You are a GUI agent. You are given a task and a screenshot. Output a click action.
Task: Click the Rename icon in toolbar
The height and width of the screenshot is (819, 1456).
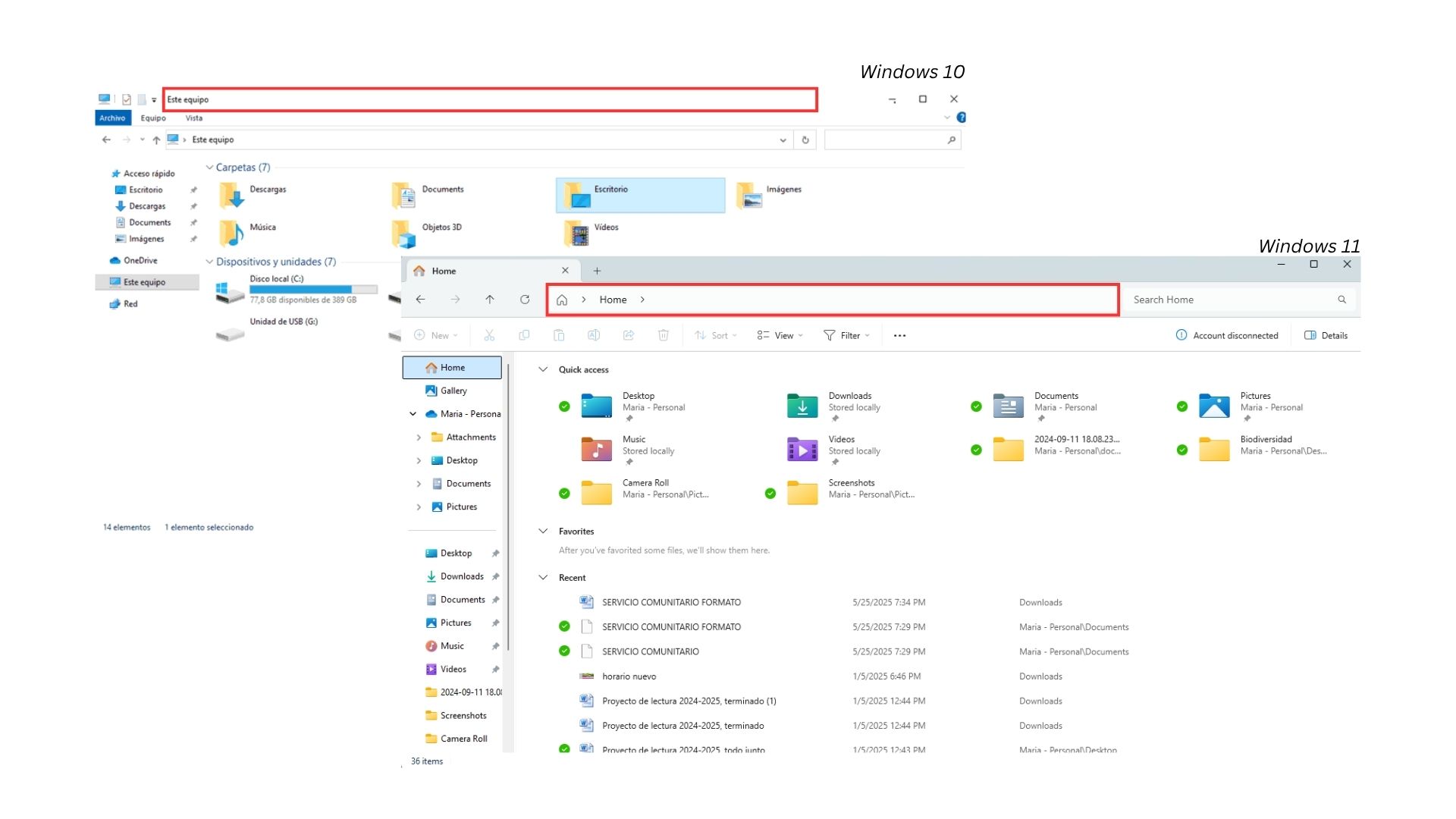coord(594,335)
